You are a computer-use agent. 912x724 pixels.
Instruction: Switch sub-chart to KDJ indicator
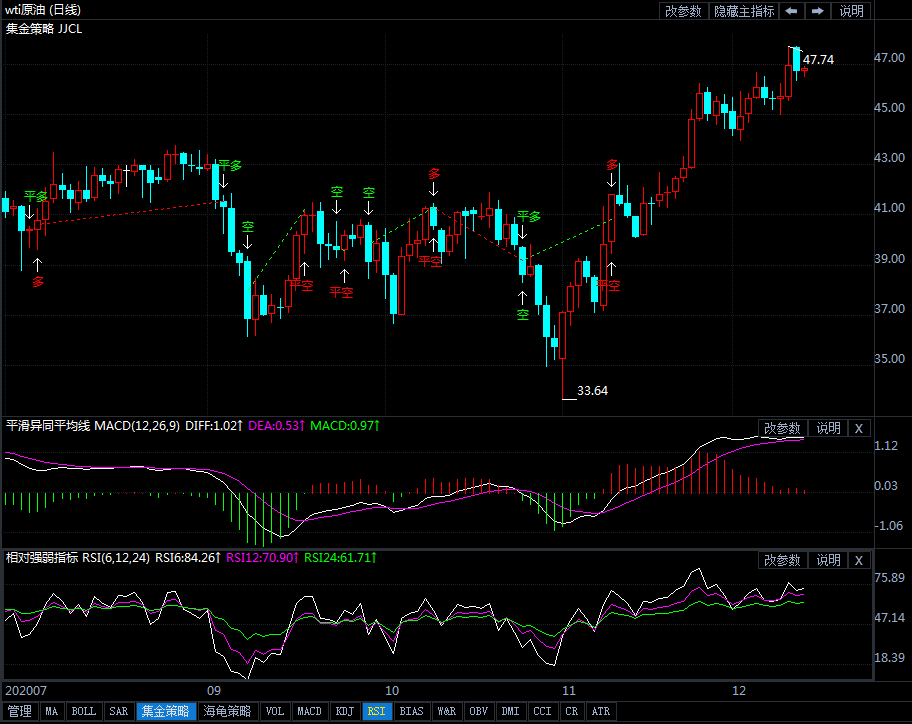point(344,712)
